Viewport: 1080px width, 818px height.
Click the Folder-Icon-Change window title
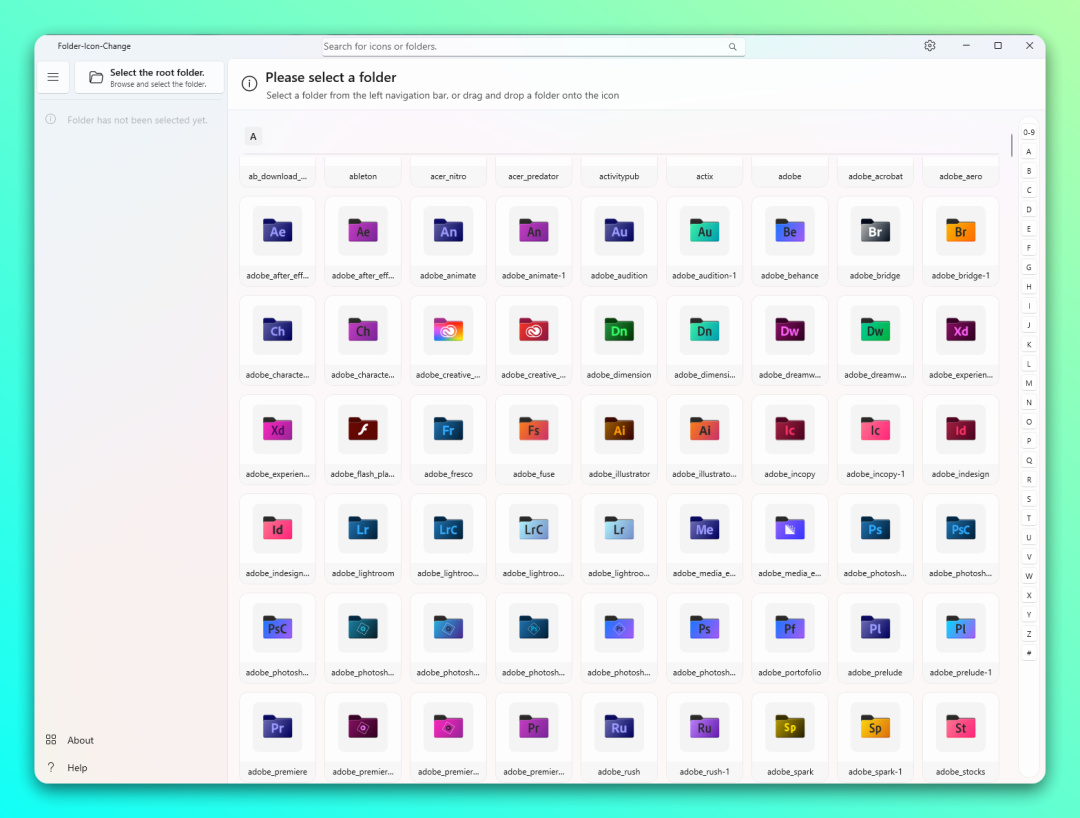[94, 46]
